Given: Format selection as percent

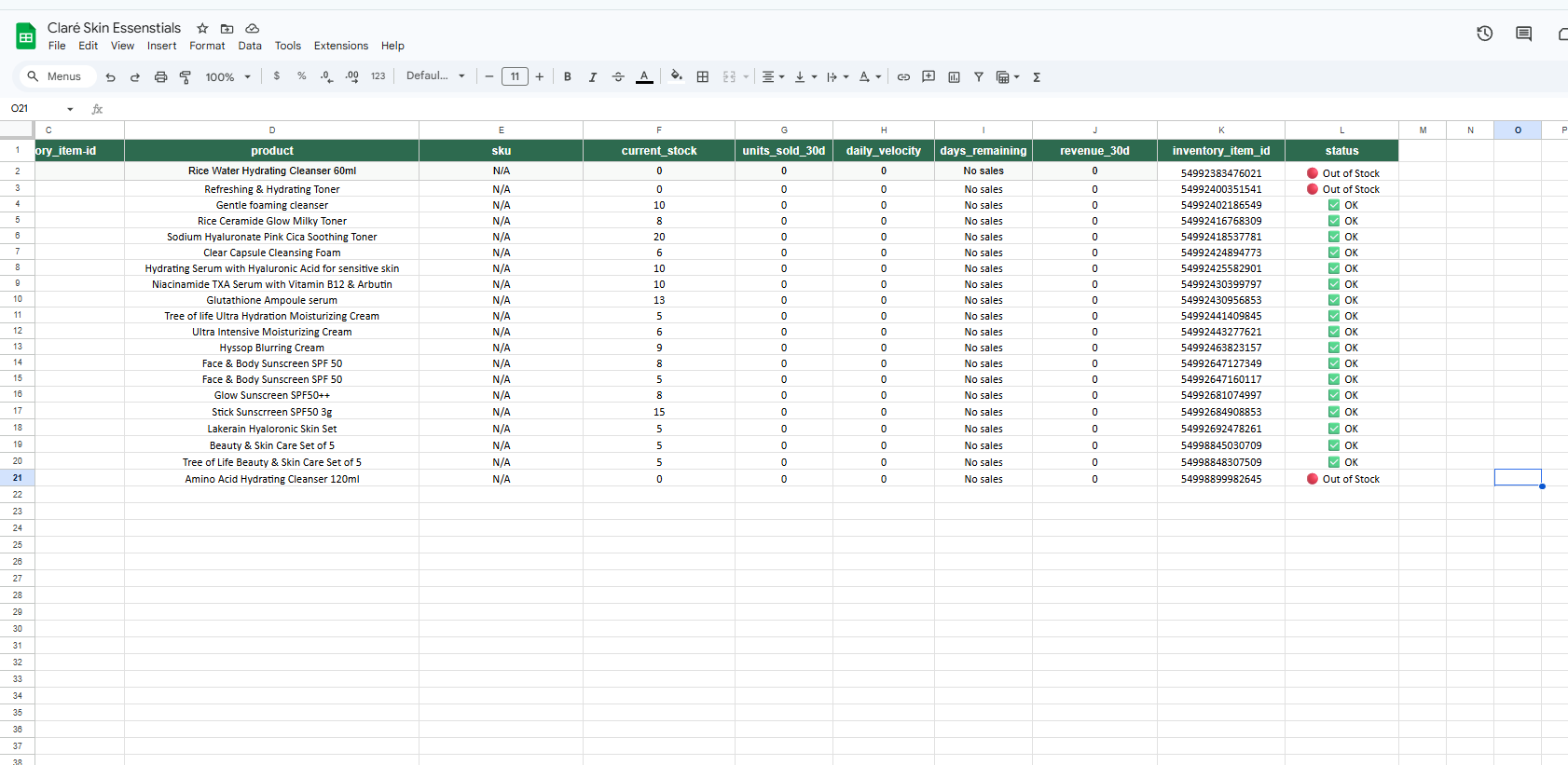Looking at the screenshot, I should coord(302,76).
